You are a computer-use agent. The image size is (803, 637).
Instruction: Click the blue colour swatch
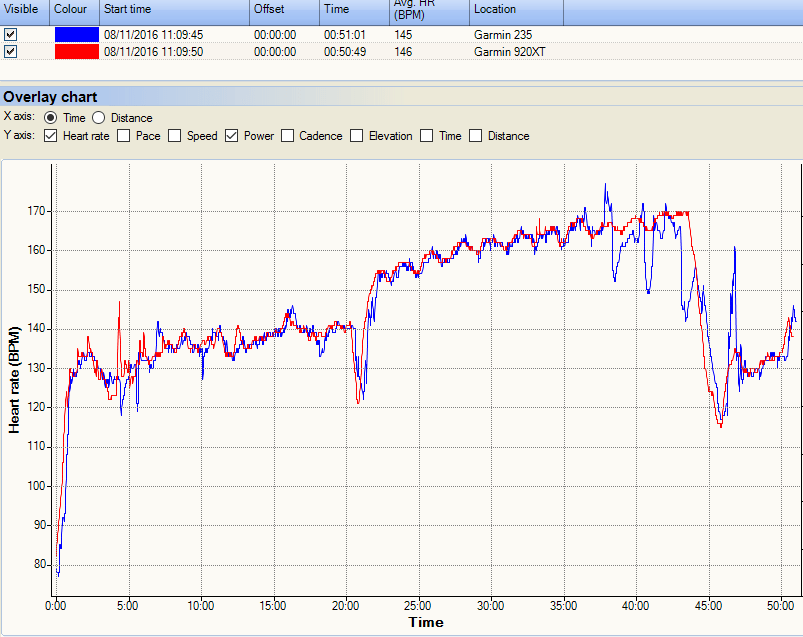pyautogui.click(x=77, y=34)
